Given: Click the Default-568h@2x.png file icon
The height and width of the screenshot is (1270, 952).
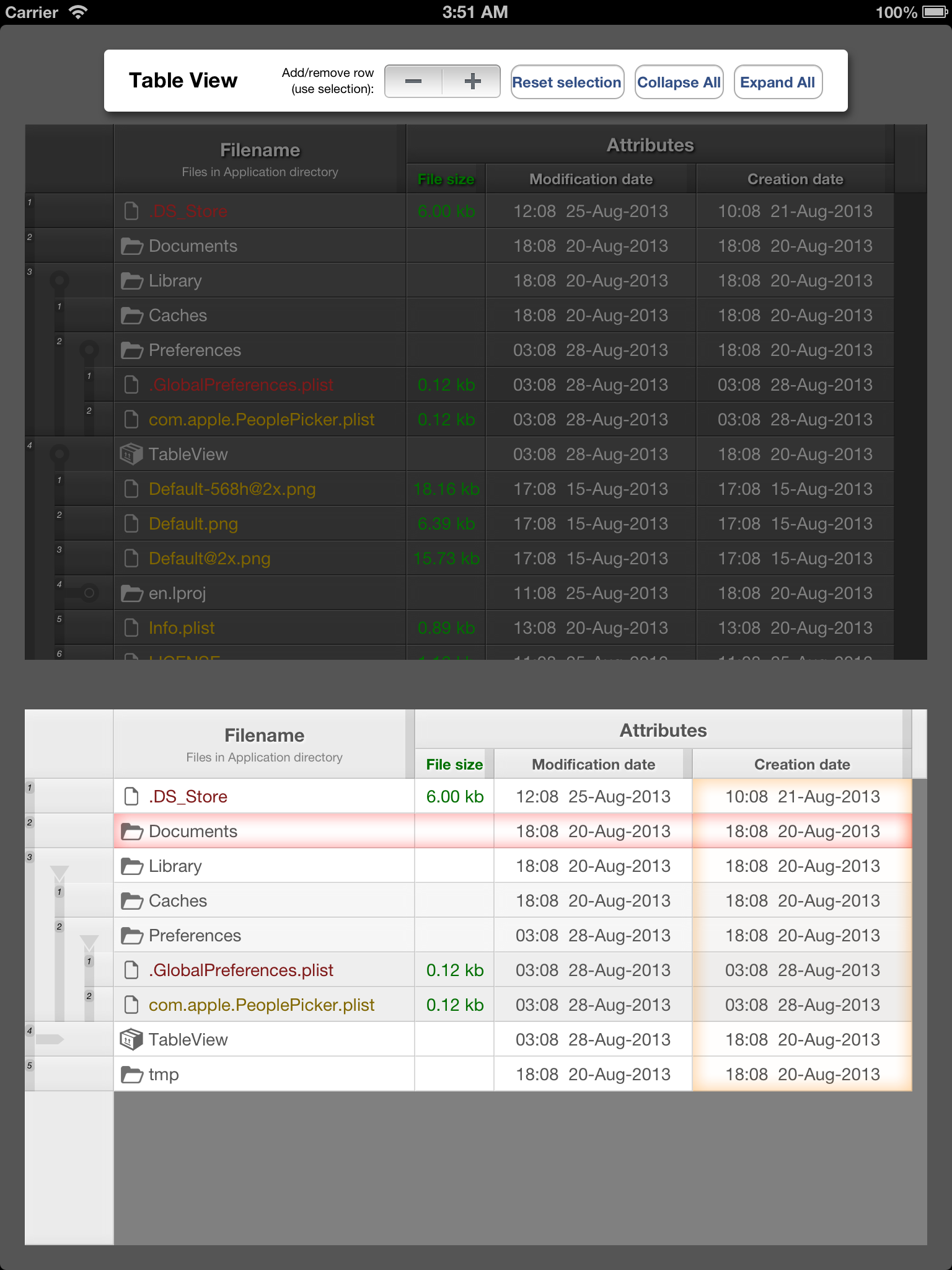Looking at the screenshot, I should [131, 489].
